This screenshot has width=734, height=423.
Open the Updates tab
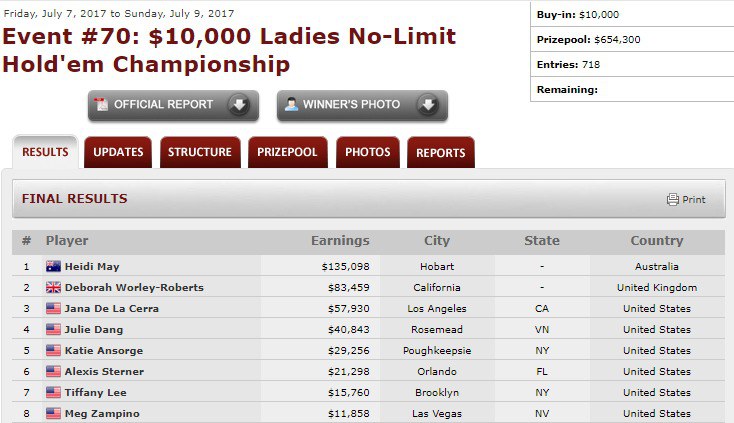118,152
